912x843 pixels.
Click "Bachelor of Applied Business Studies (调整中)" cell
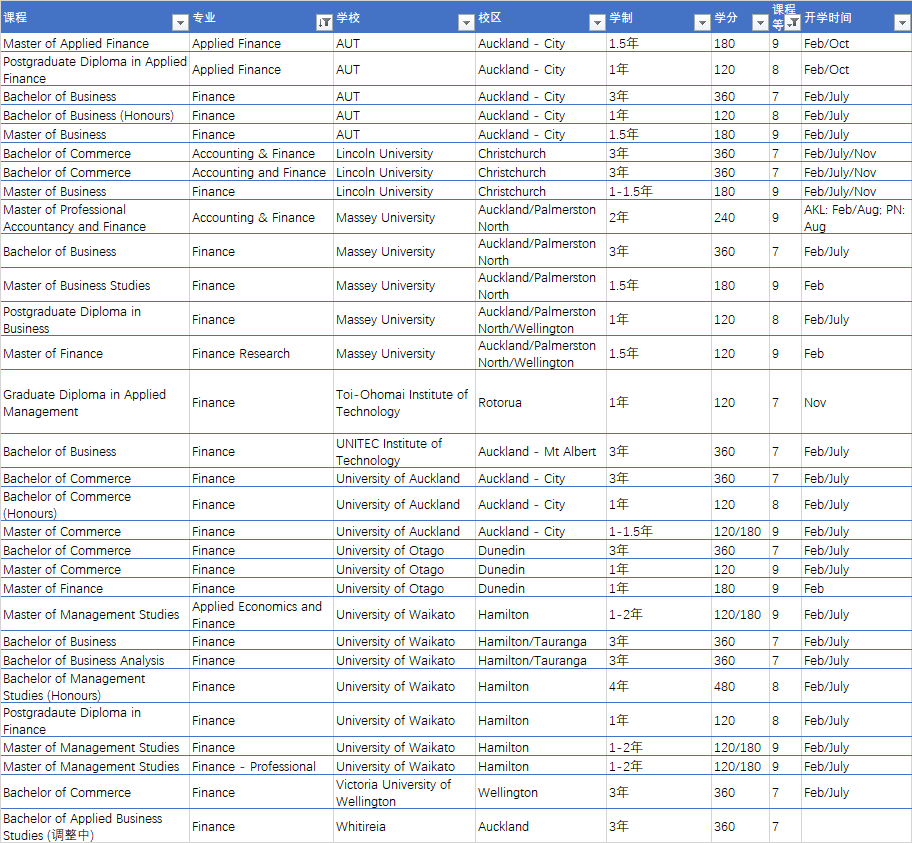95,826
